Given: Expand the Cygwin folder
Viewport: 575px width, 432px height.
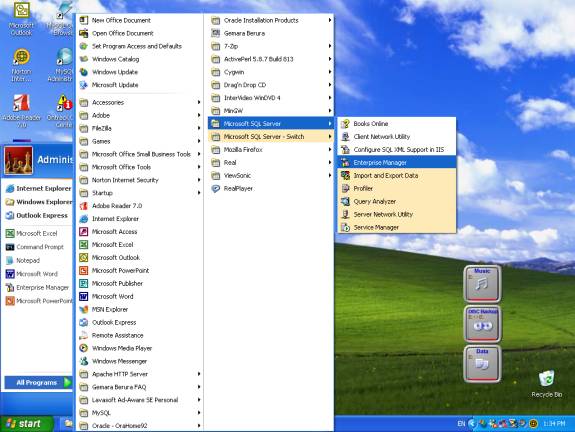Looking at the screenshot, I should [x=271, y=72].
